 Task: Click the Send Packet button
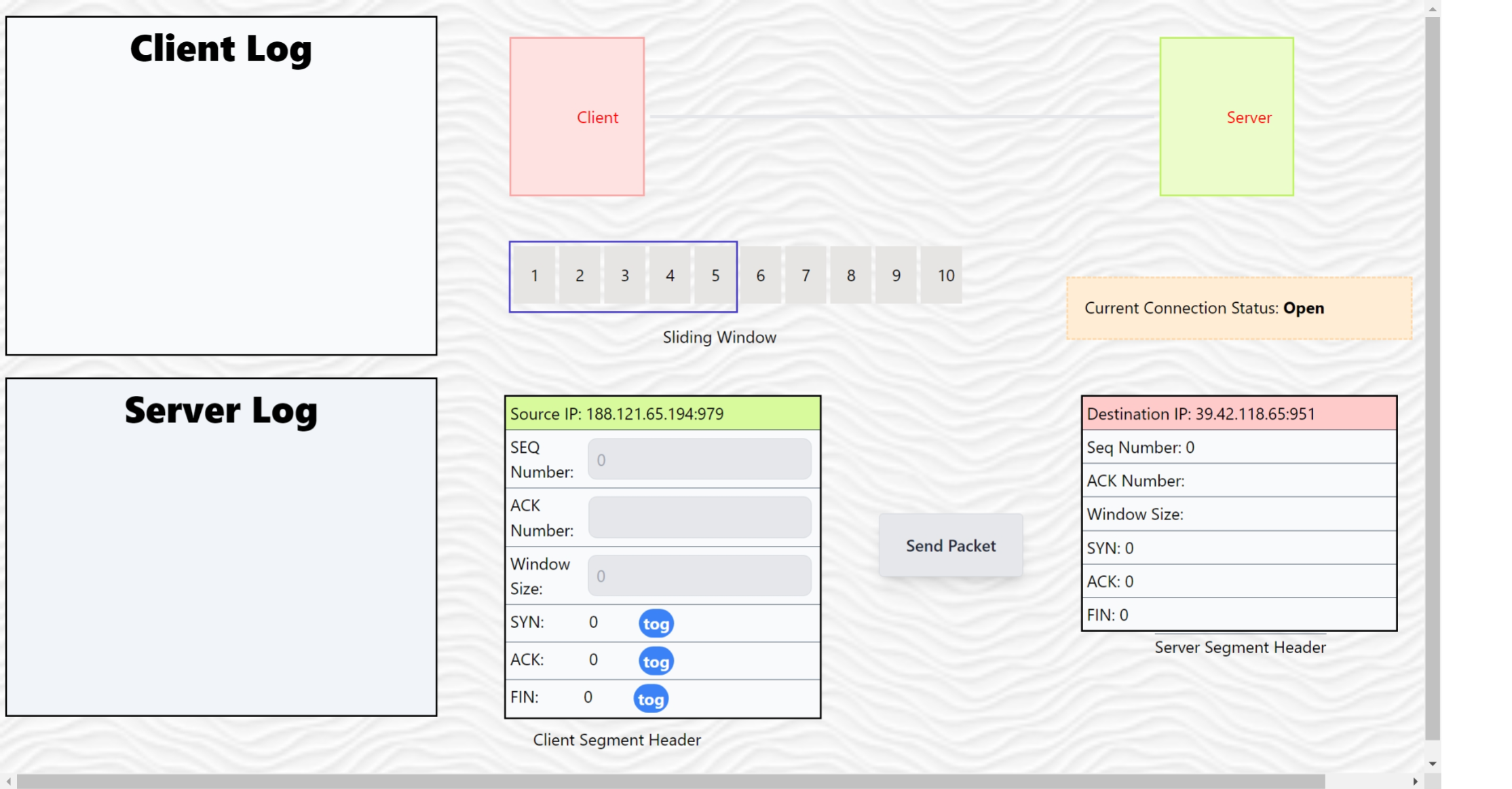950,546
